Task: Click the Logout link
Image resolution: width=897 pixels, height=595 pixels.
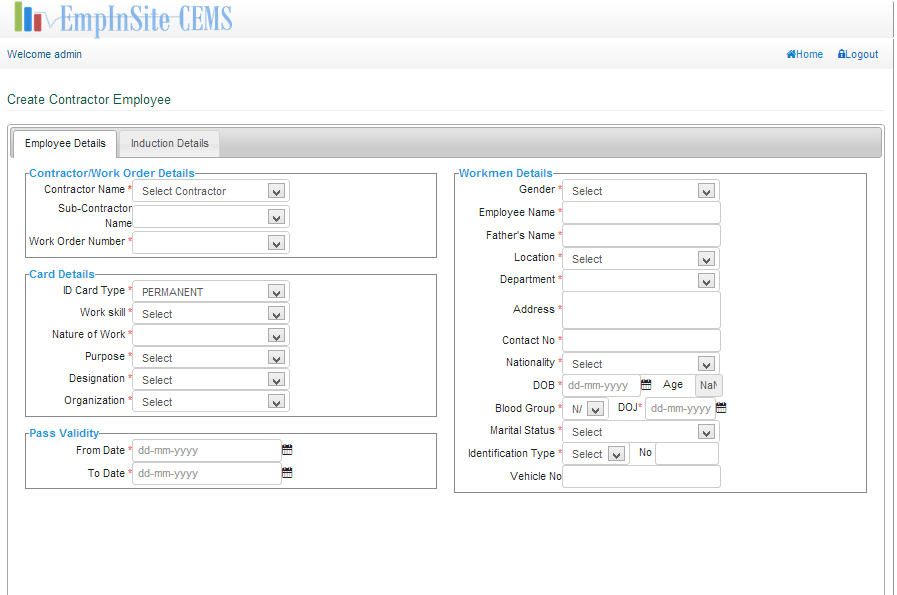Action: 861,54
